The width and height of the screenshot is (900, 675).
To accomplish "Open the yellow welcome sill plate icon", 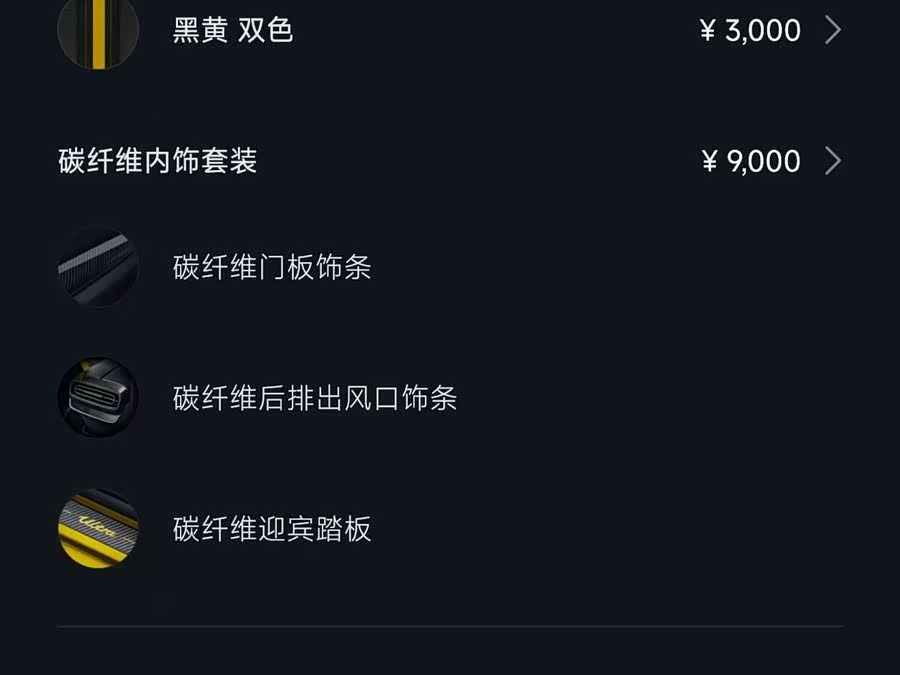I will coord(98,528).
